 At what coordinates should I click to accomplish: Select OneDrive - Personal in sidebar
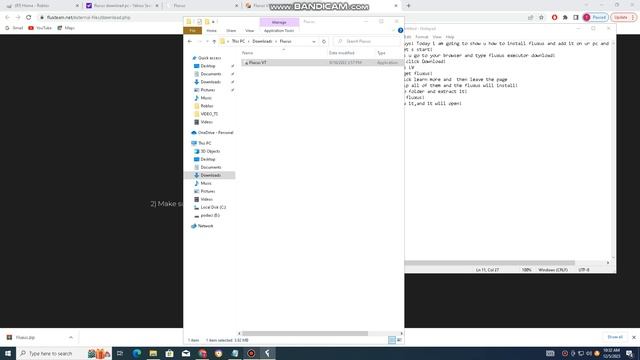pyautogui.click(x=215, y=133)
